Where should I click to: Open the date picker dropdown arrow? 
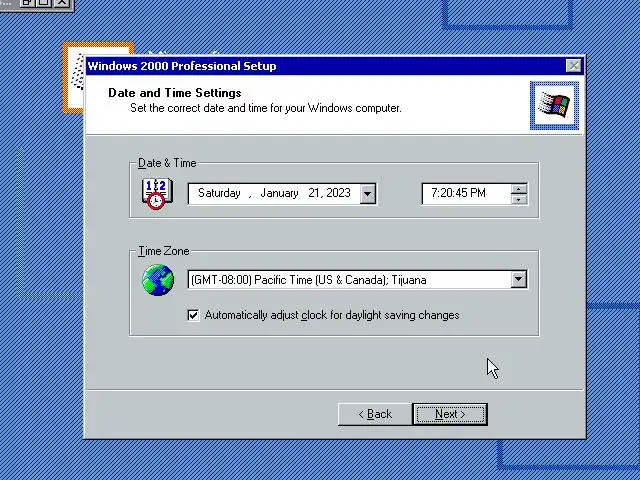tap(367, 193)
